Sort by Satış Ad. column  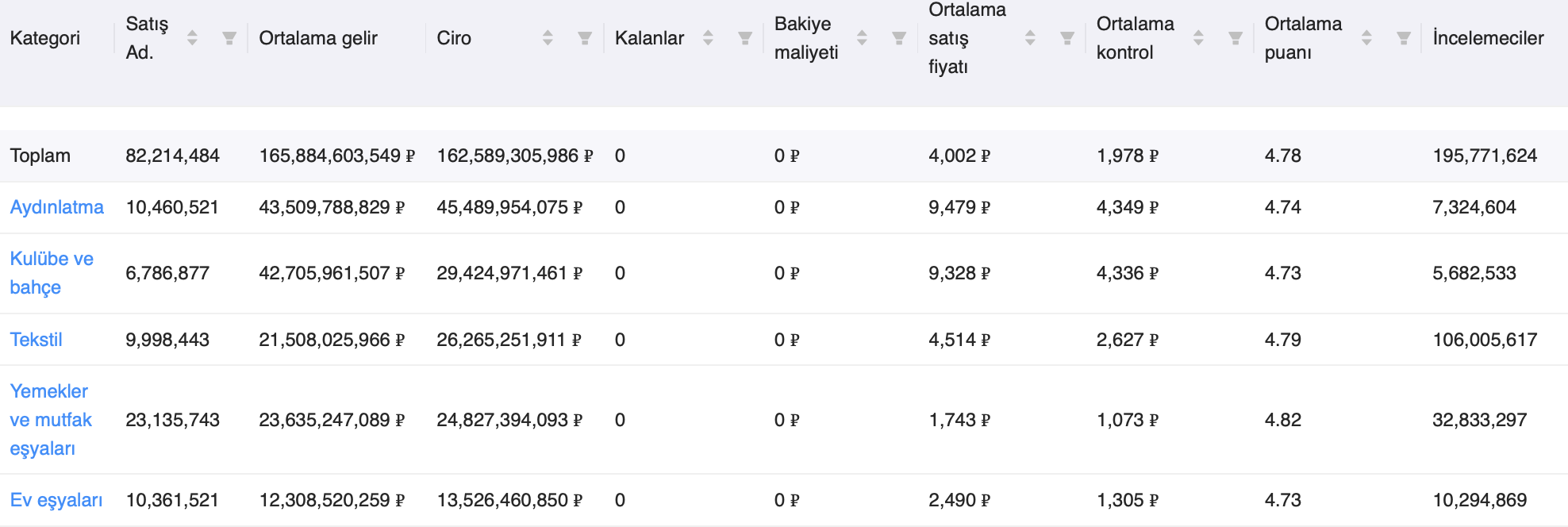(192, 38)
